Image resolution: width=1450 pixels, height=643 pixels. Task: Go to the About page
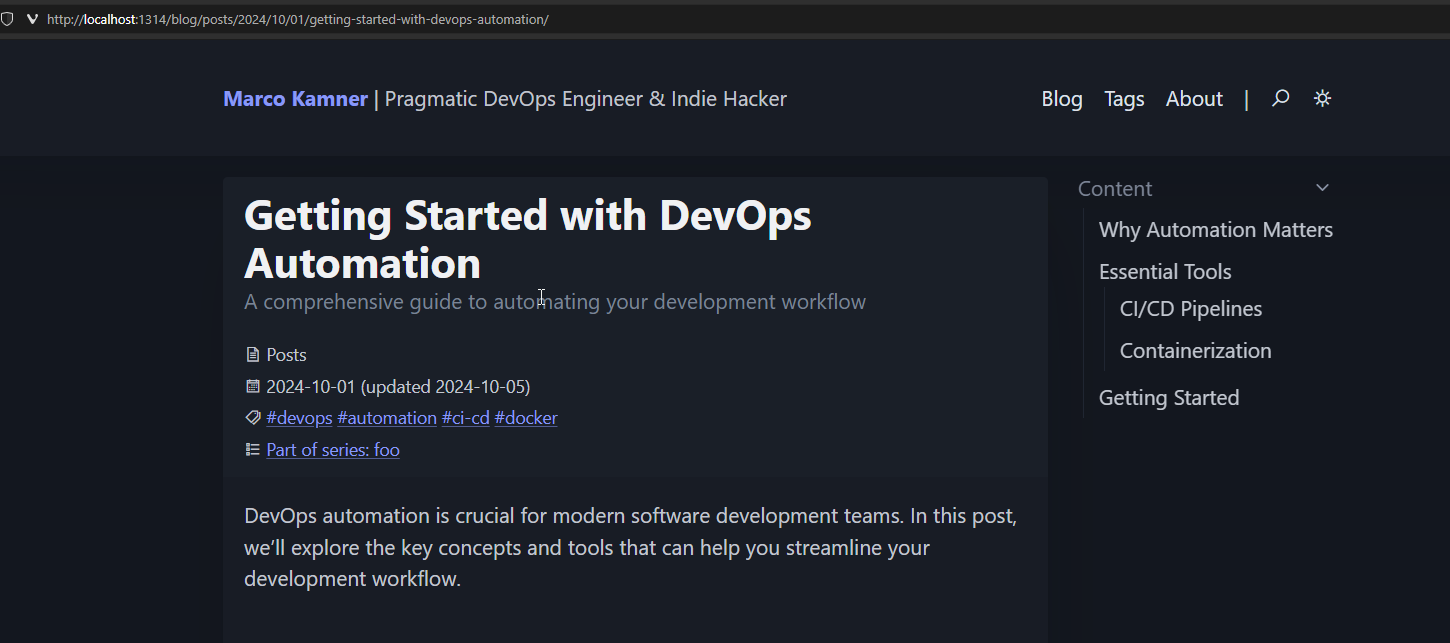(x=1194, y=99)
